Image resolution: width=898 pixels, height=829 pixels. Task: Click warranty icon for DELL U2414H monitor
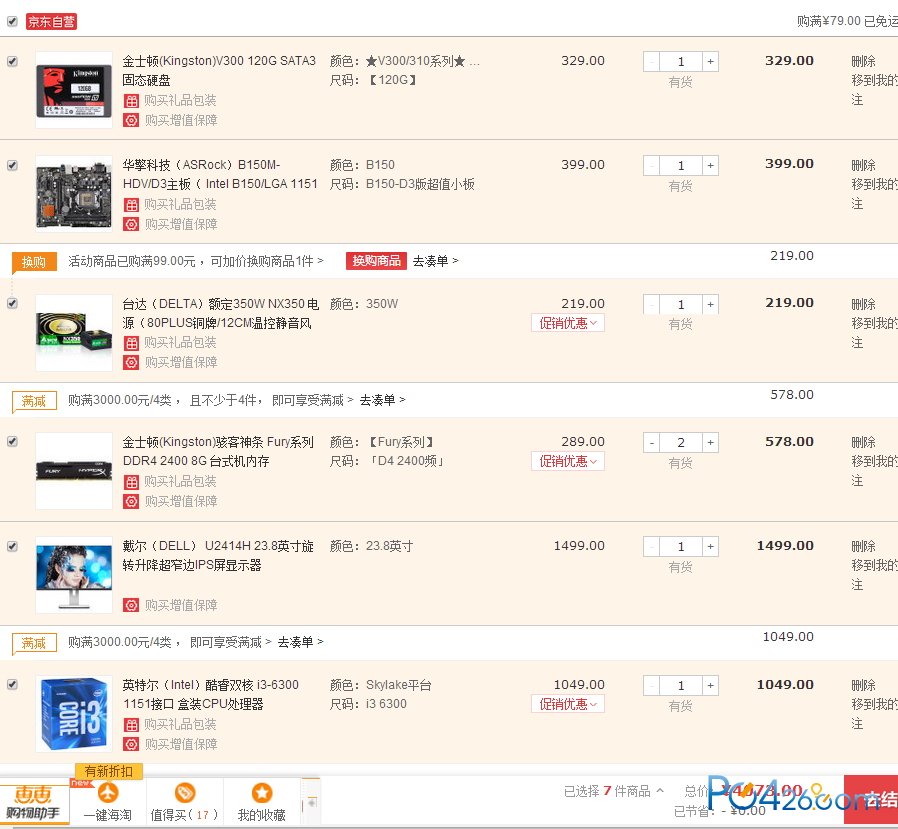(x=132, y=605)
